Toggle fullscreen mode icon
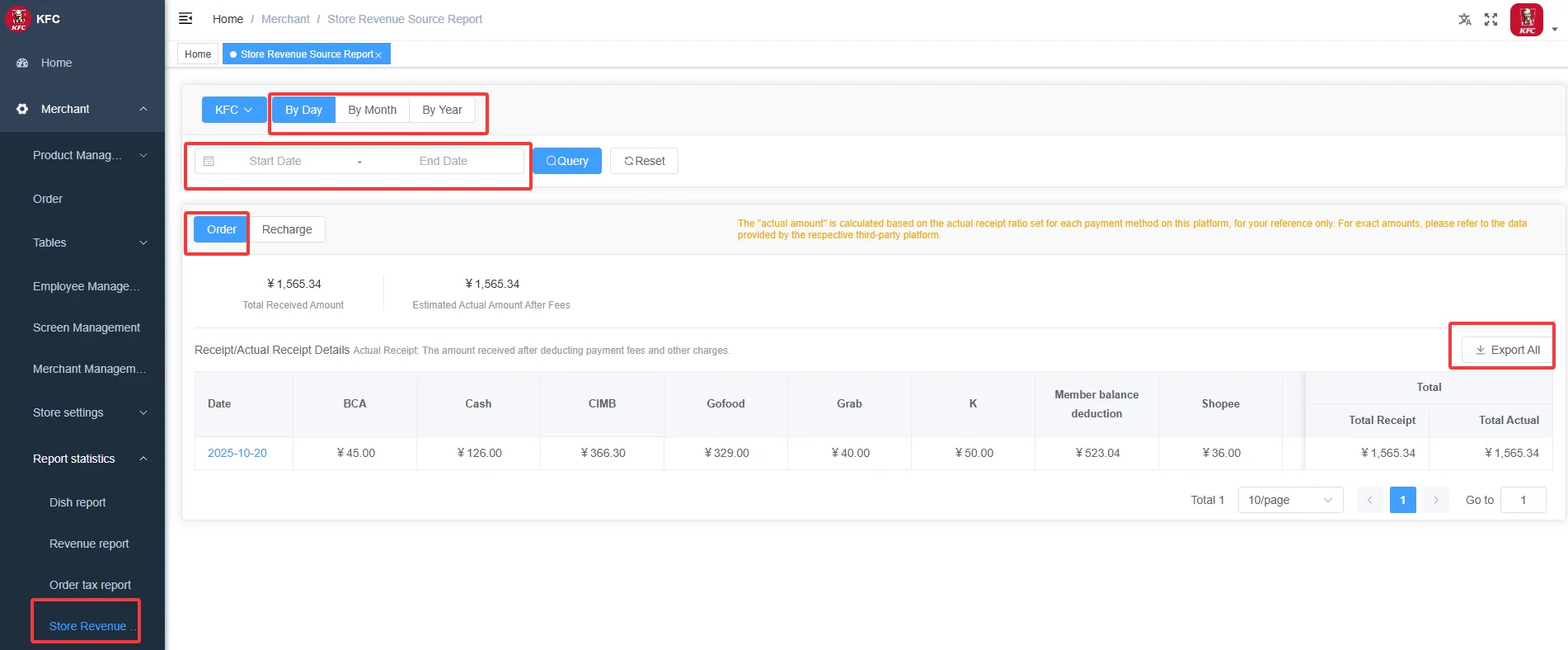 (x=1491, y=19)
